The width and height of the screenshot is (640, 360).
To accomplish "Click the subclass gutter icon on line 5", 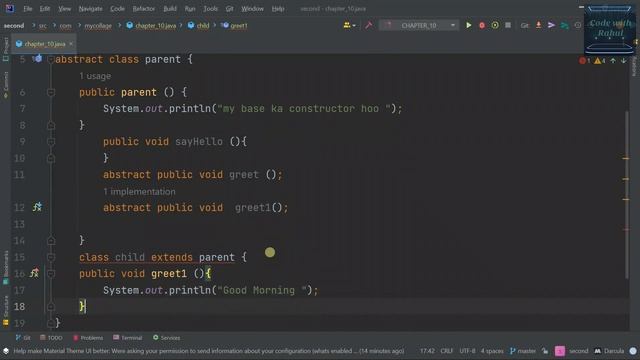I will coord(37,59).
